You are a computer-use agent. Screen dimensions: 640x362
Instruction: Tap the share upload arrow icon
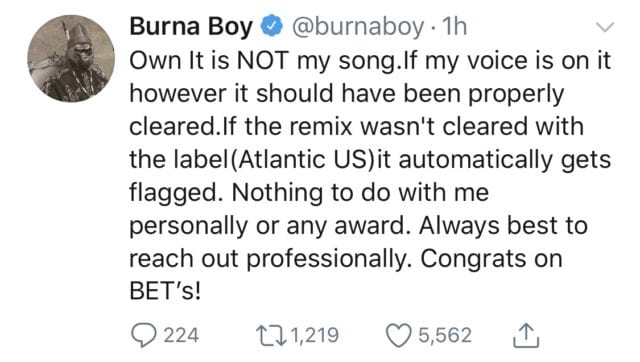click(526, 335)
